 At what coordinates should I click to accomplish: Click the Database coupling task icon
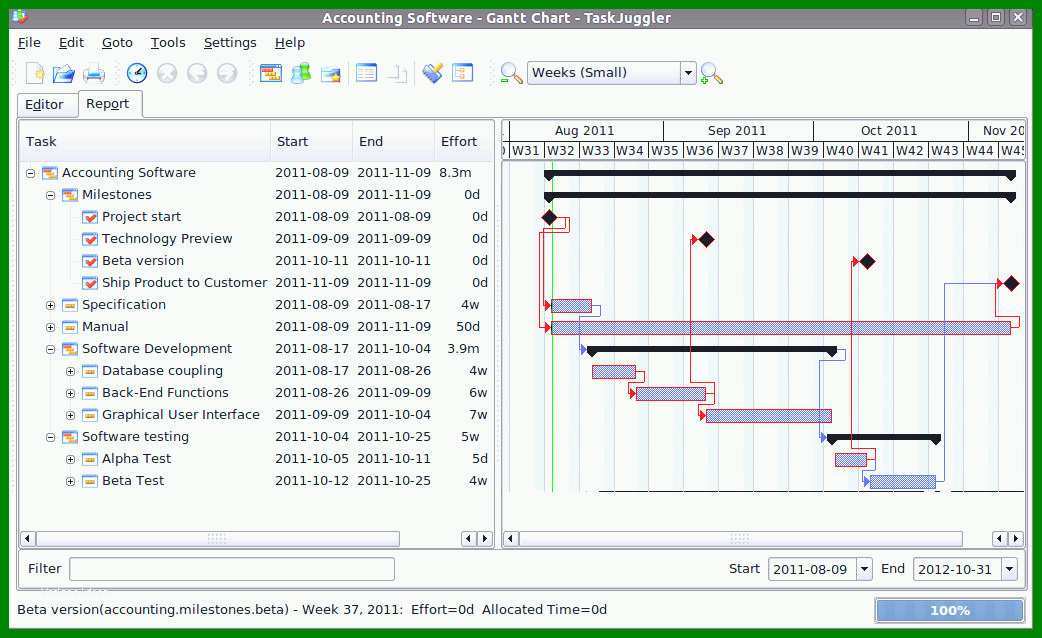90,371
